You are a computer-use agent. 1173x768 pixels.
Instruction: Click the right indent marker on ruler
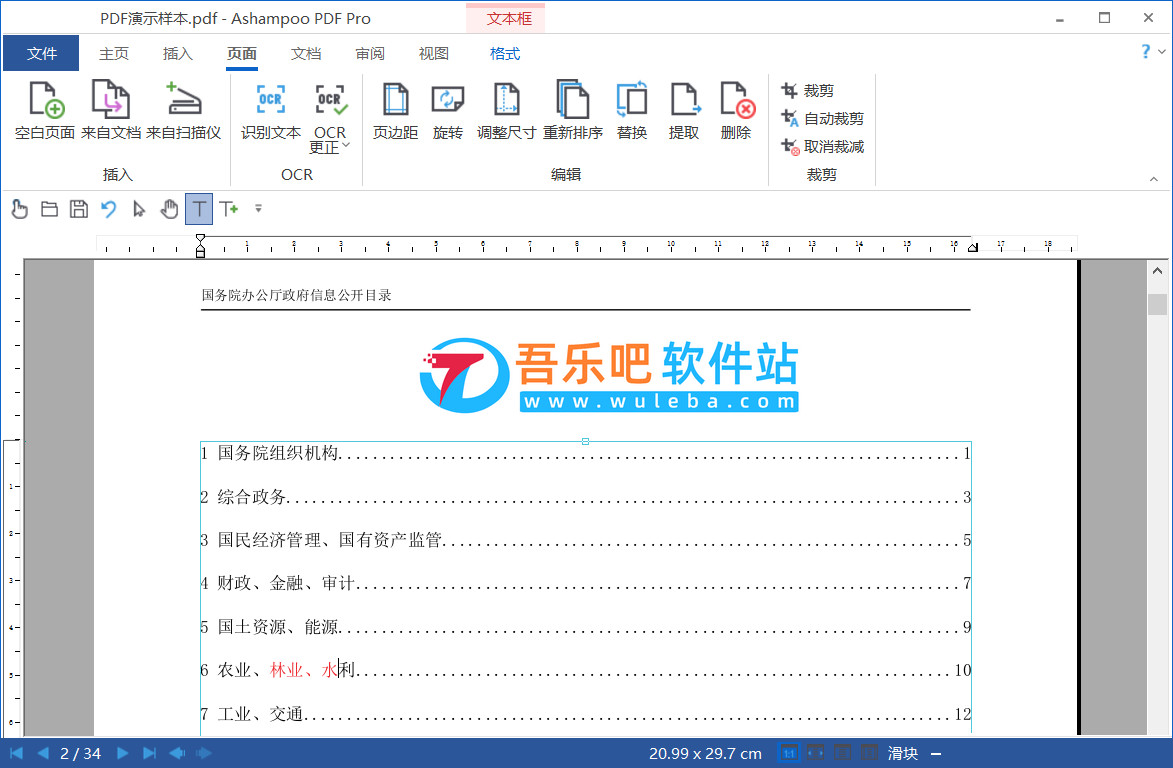[x=973, y=248]
